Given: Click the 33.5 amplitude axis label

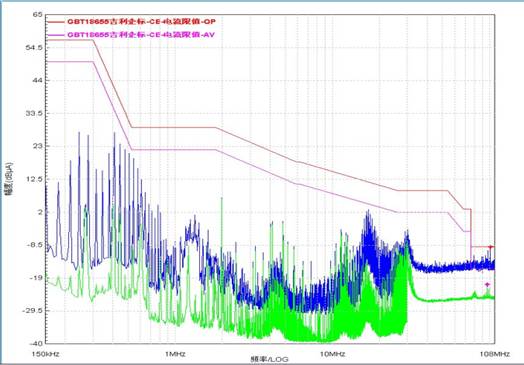Looking at the screenshot, I should click(34, 113).
